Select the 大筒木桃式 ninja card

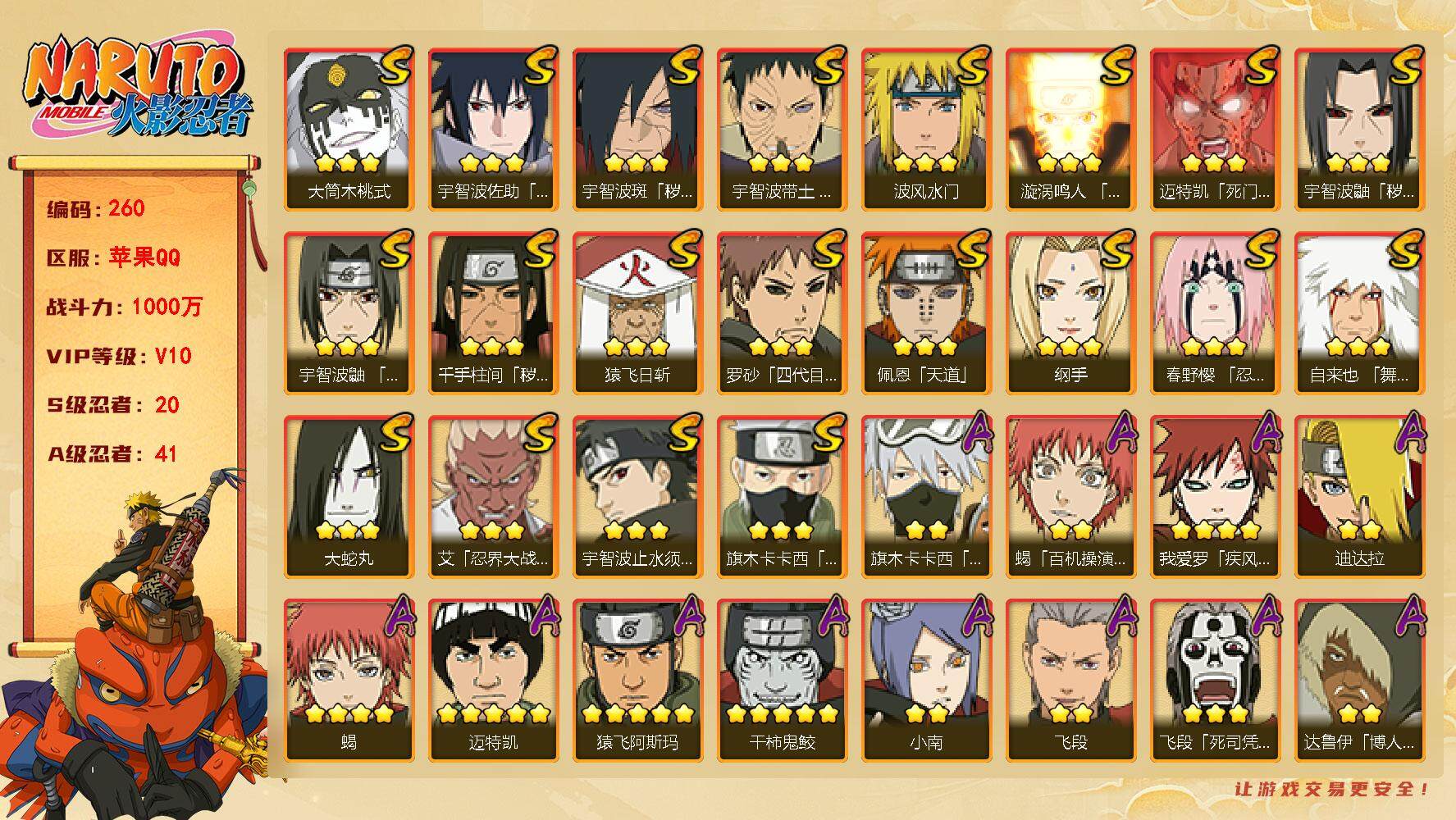pos(349,130)
